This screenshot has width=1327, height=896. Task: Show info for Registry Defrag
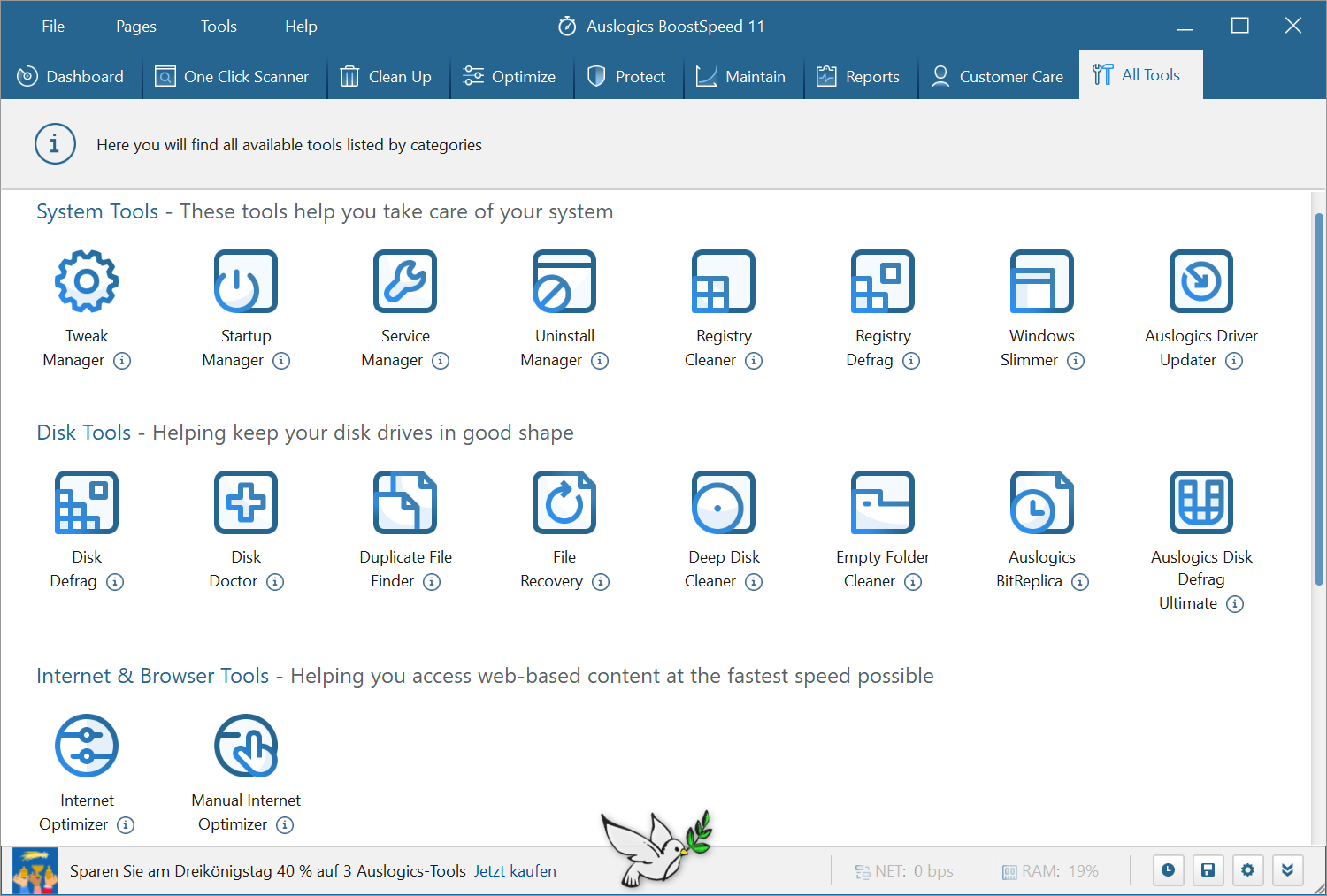911,361
